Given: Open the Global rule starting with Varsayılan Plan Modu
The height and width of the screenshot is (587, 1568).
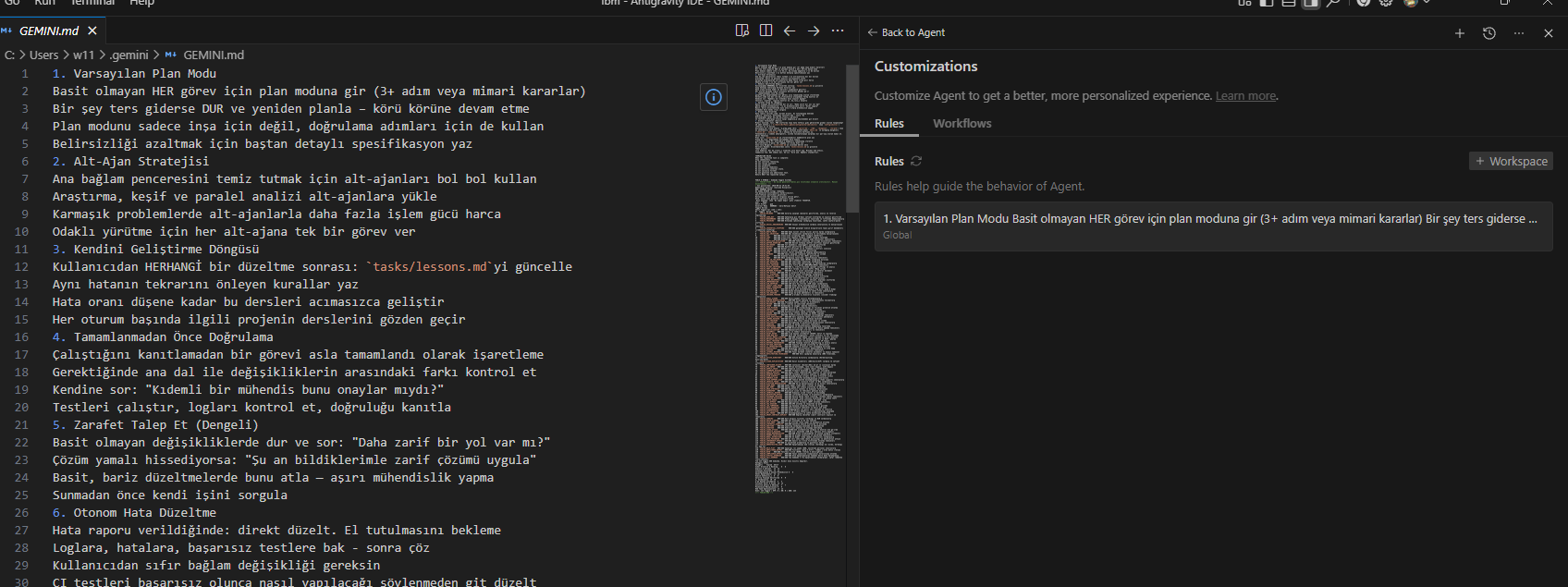Looking at the screenshot, I should tap(1213, 226).
